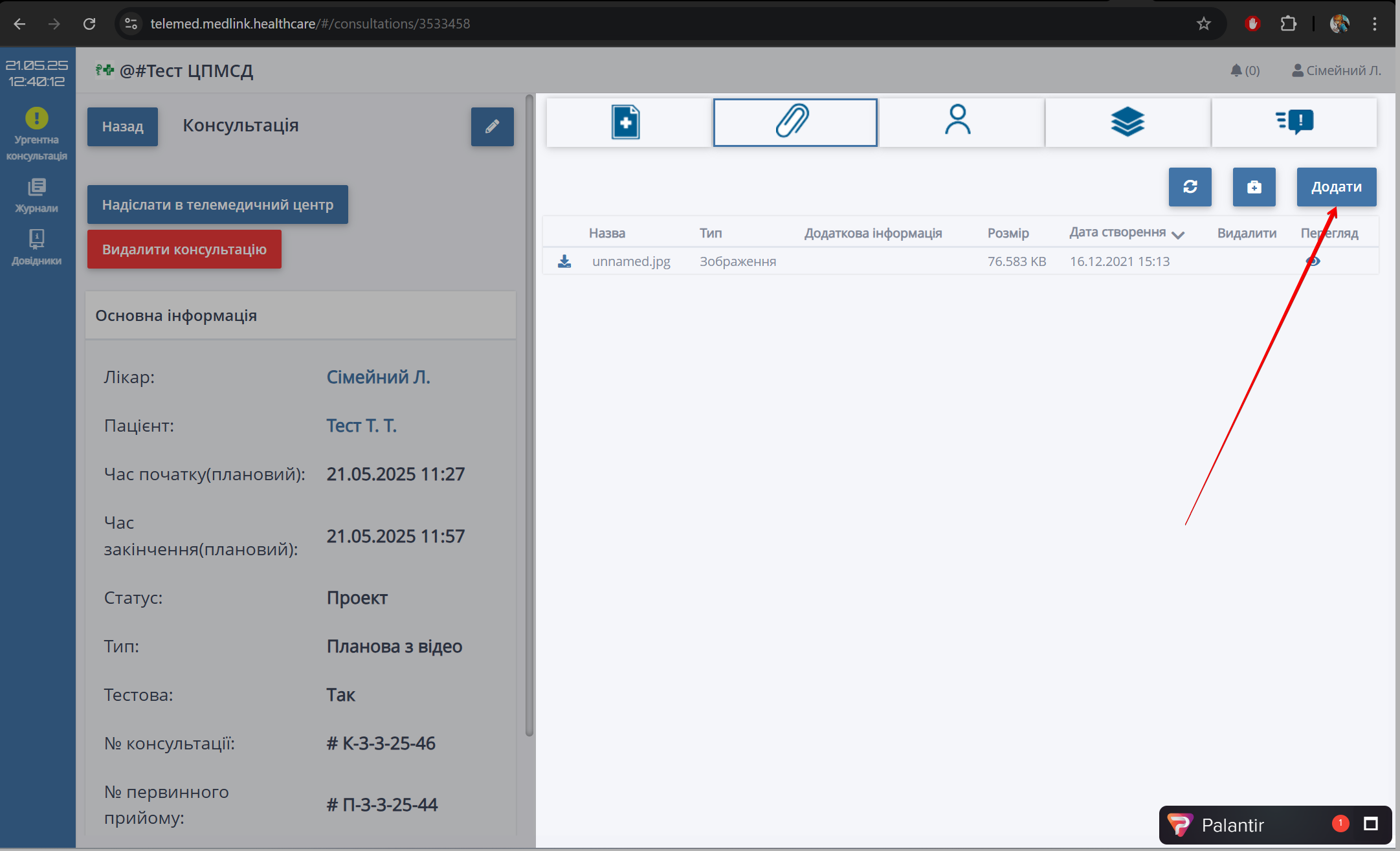The image size is (1400, 851).
Task: Open the patient person icon tab
Action: point(958,122)
